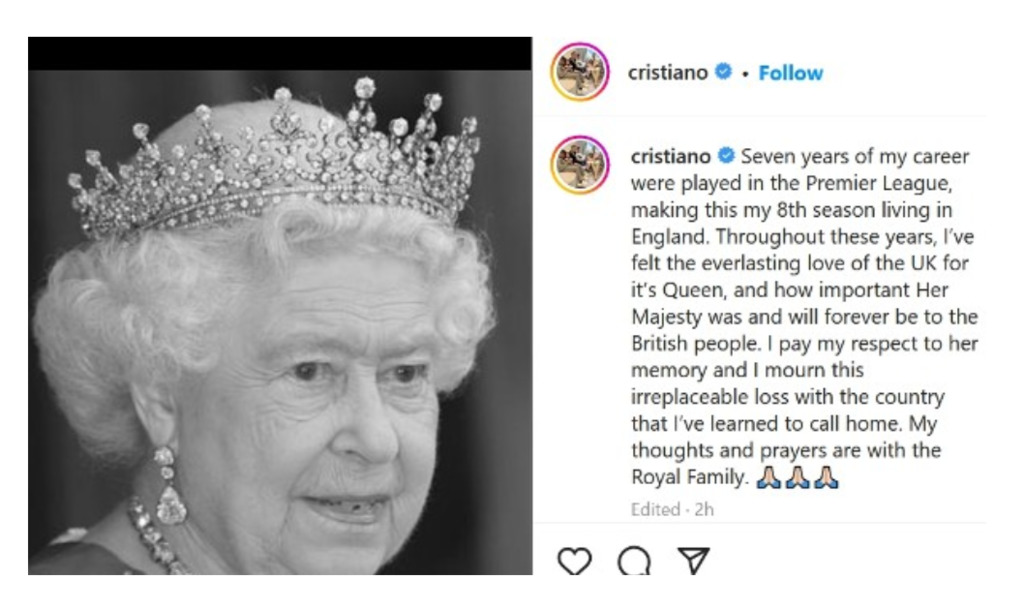Like the post with the heart icon

(x=575, y=561)
